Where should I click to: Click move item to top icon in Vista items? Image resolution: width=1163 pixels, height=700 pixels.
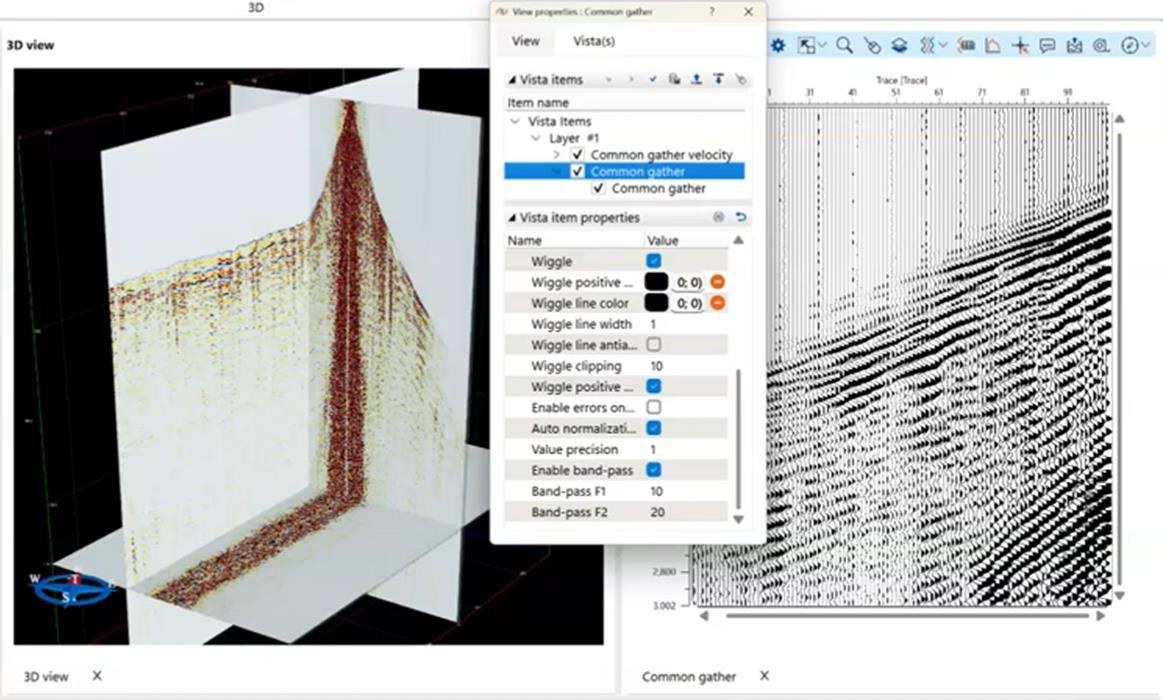[x=718, y=79]
